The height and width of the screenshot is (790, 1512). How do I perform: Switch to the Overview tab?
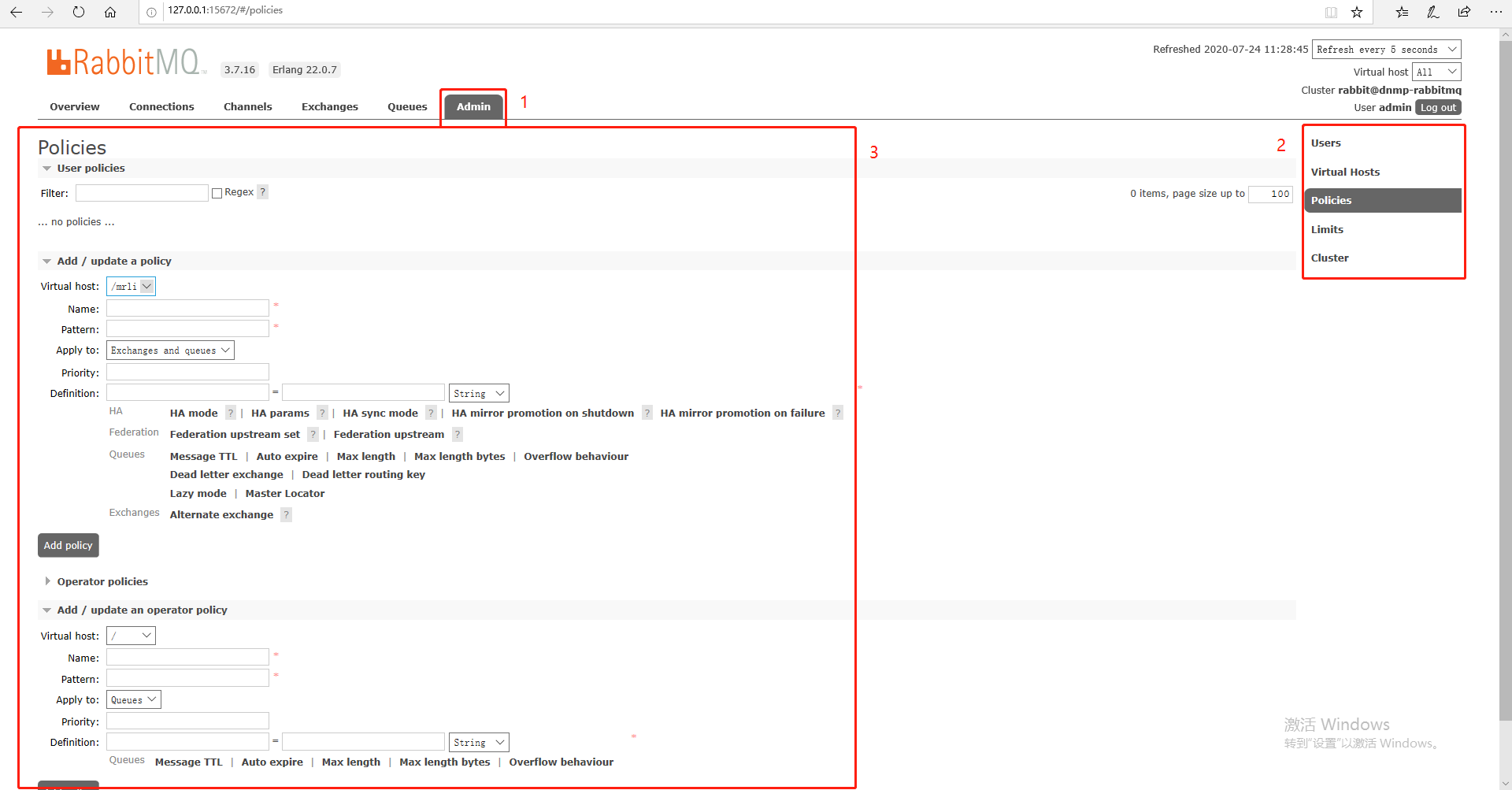pos(75,106)
